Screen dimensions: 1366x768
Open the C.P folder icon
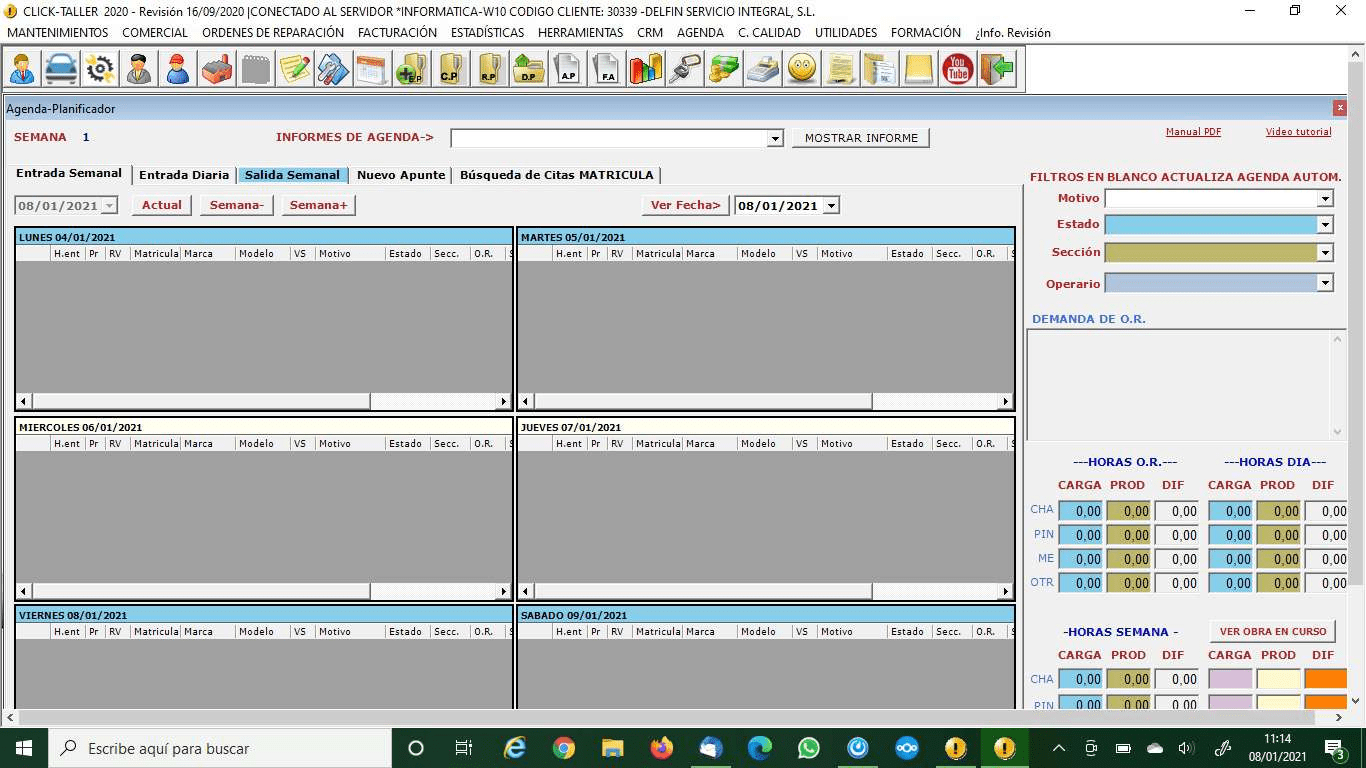point(450,69)
